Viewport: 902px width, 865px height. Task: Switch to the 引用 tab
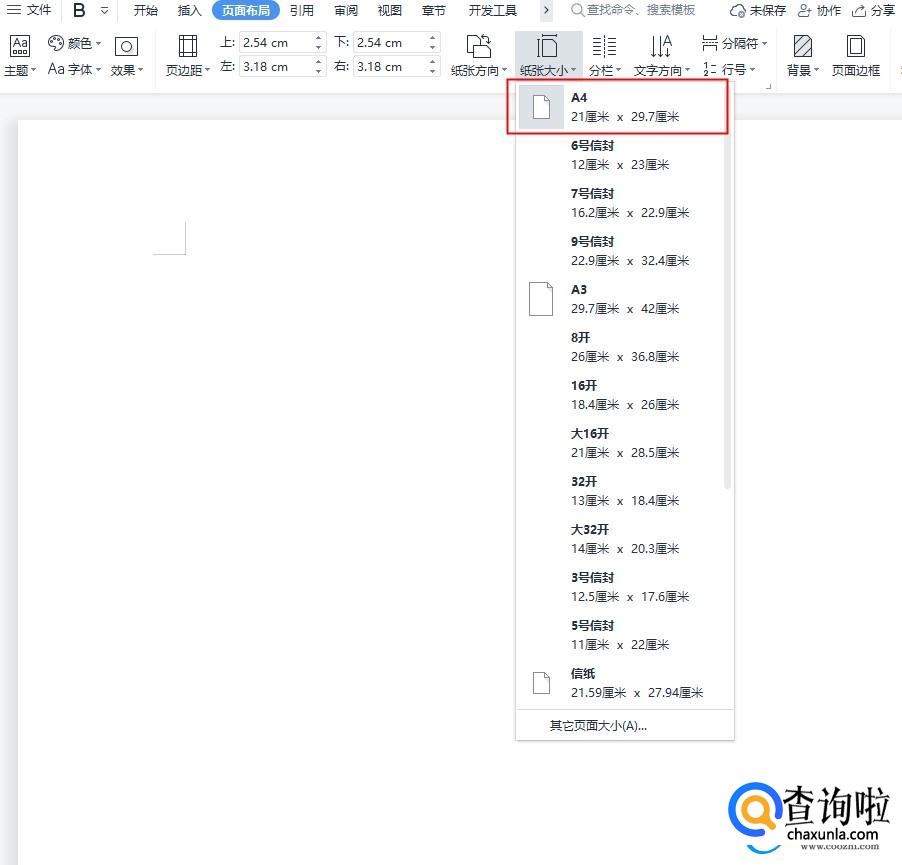(301, 10)
